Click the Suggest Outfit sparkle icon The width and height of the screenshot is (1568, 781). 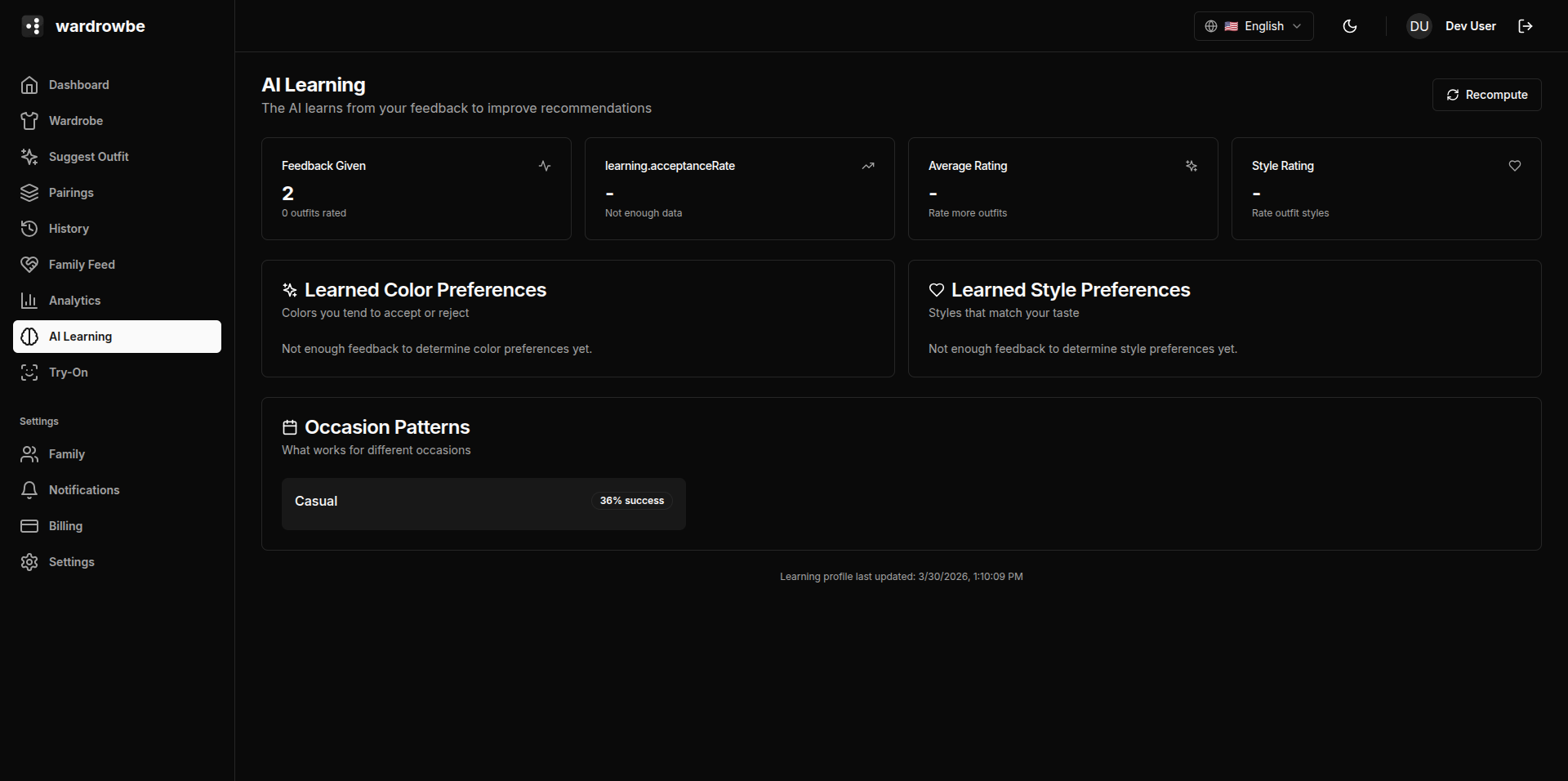point(29,157)
